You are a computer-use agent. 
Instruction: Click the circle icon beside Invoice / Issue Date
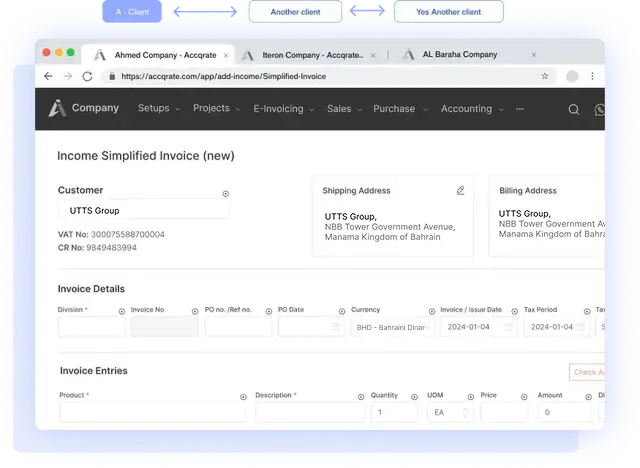click(x=515, y=311)
